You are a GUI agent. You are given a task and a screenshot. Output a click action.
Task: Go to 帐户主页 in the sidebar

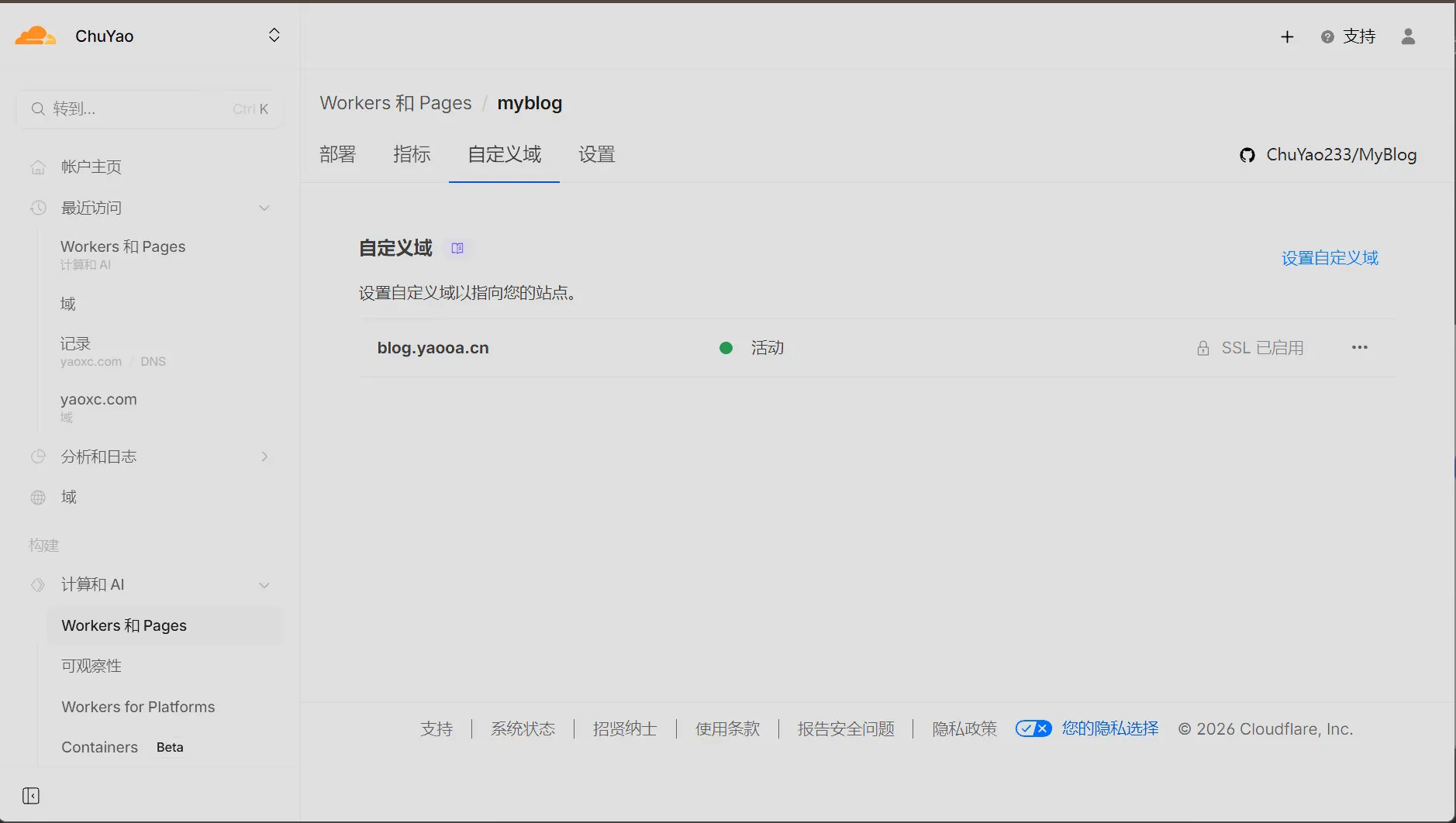(91, 167)
